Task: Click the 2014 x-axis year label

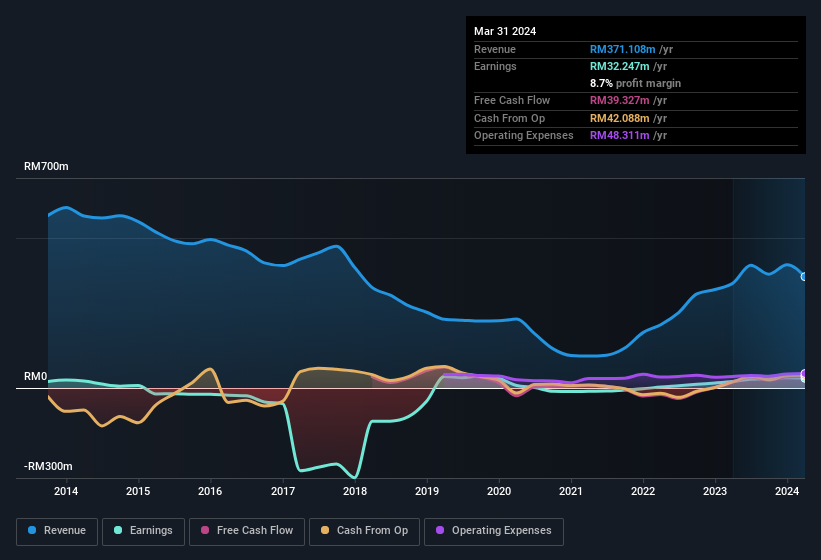Action: click(x=66, y=491)
